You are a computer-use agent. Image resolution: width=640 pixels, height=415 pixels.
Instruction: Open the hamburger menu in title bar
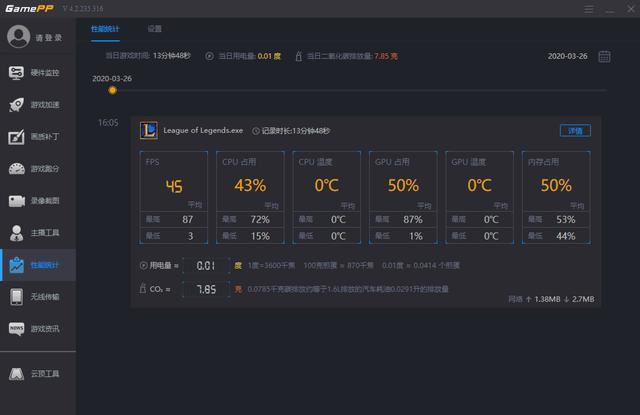[x=589, y=9]
